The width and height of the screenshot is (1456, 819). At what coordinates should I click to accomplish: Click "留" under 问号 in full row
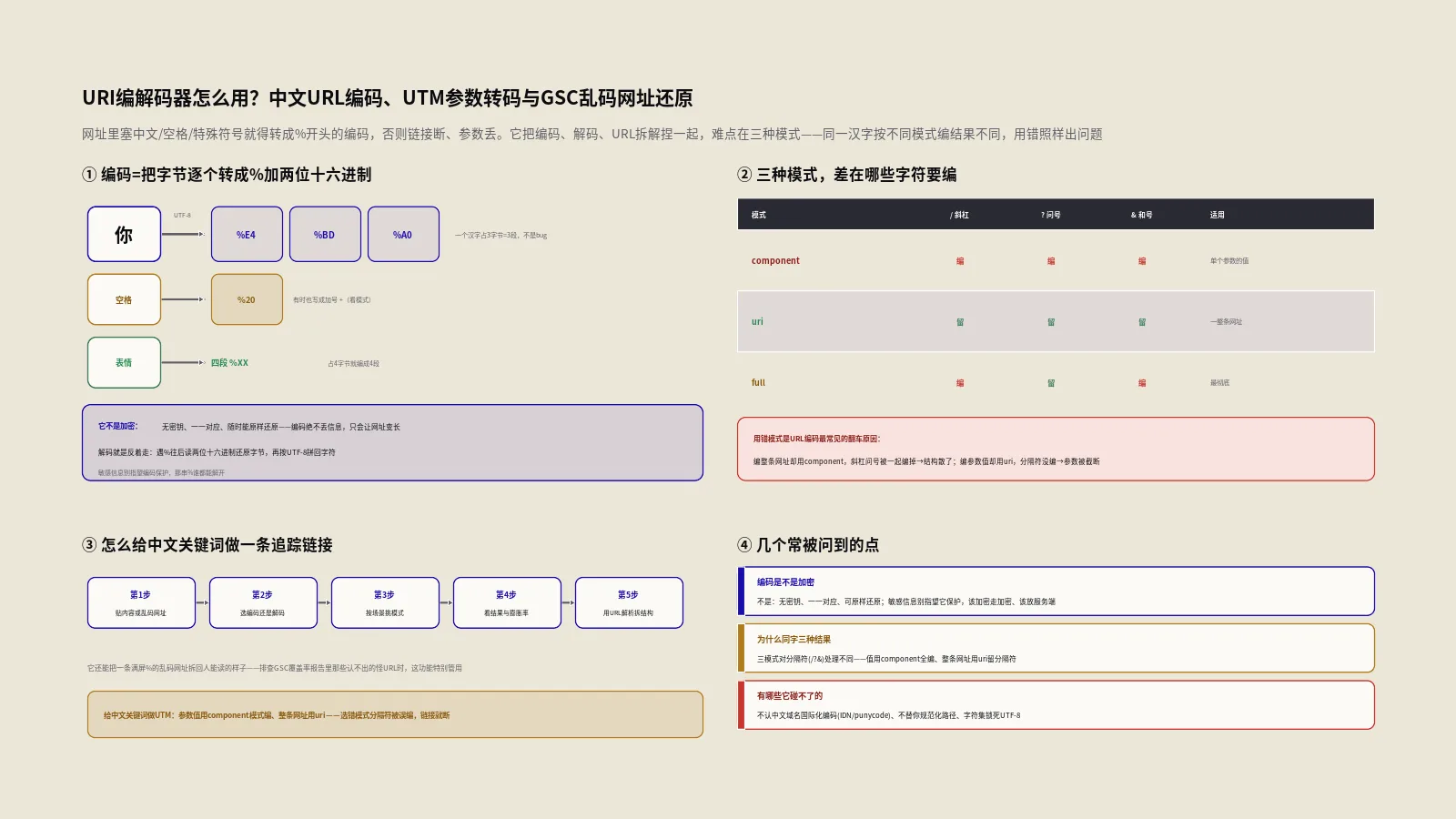(1051, 382)
